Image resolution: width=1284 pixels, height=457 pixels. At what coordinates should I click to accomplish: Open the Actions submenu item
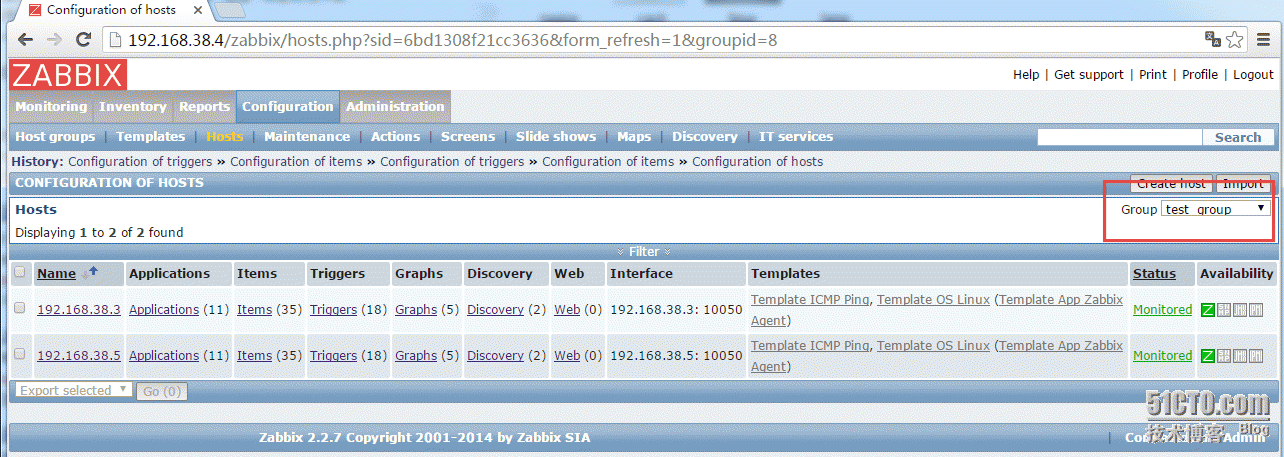[x=396, y=137]
